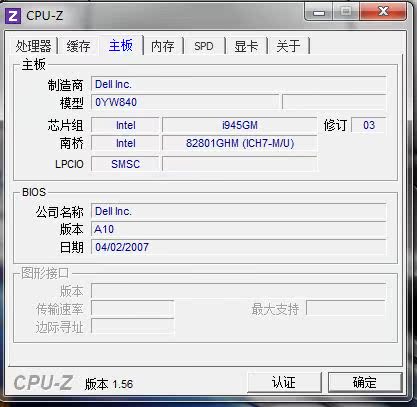Minimize the CPU-Z window
The image size is (417, 407).
pyautogui.click(x=319, y=12)
